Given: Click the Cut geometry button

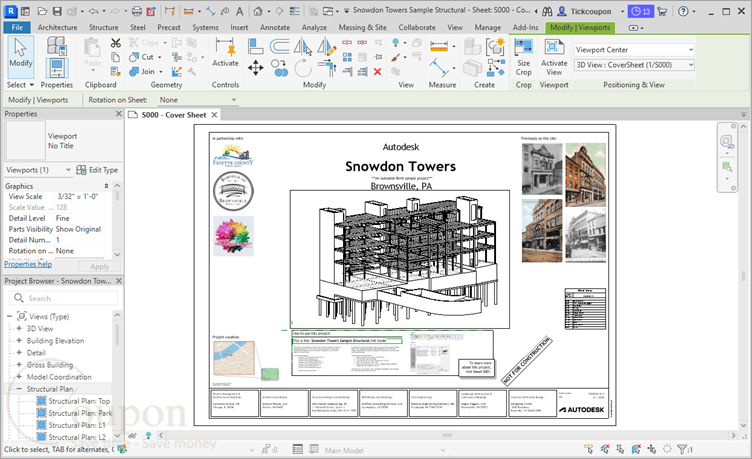Looking at the screenshot, I should [x=142, y=57].
